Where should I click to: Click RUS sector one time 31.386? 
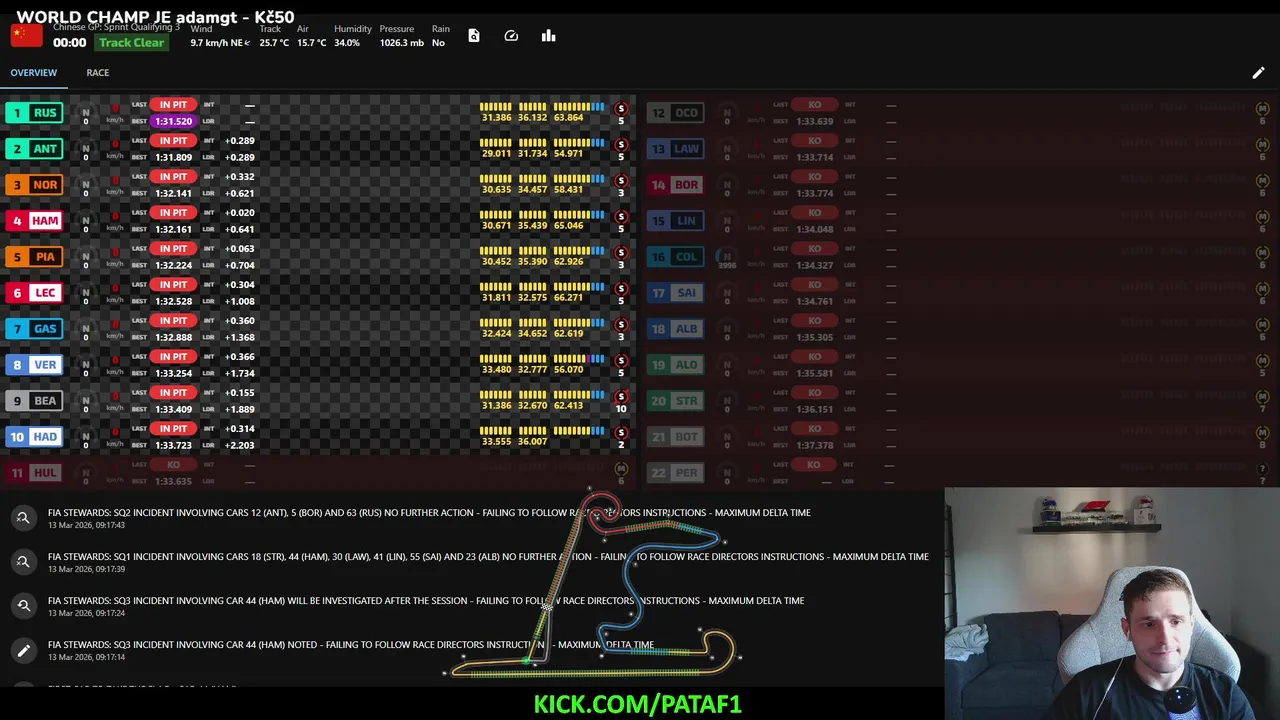(x=496, y=118)
